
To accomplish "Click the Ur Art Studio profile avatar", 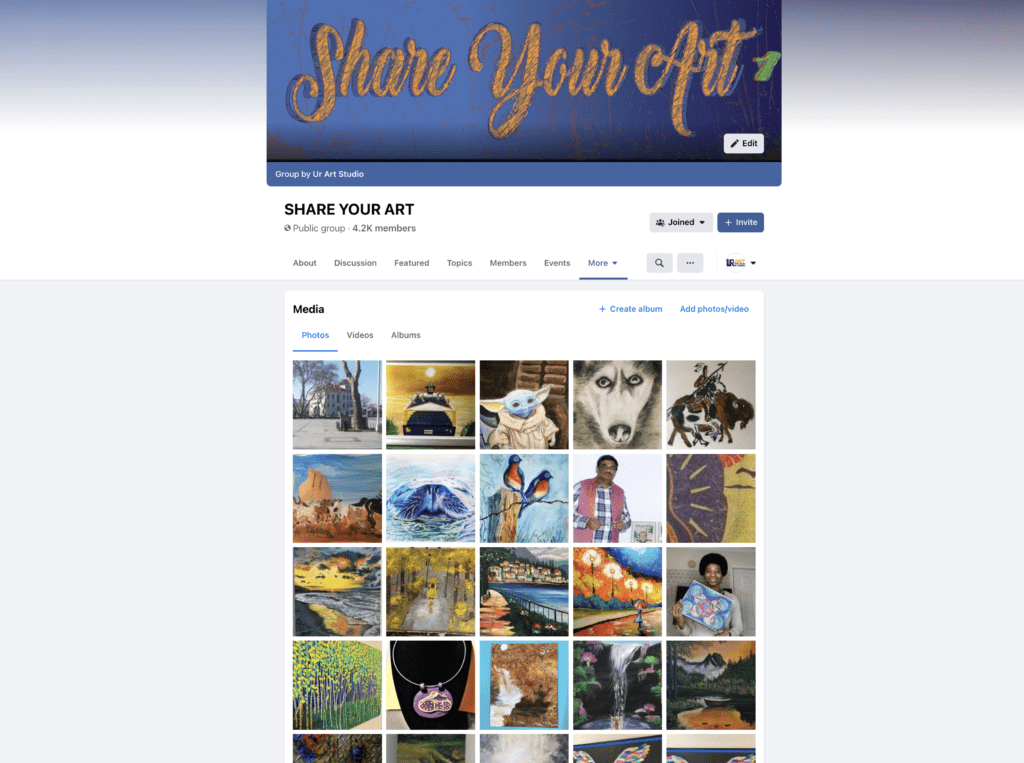I will (735, 263).
